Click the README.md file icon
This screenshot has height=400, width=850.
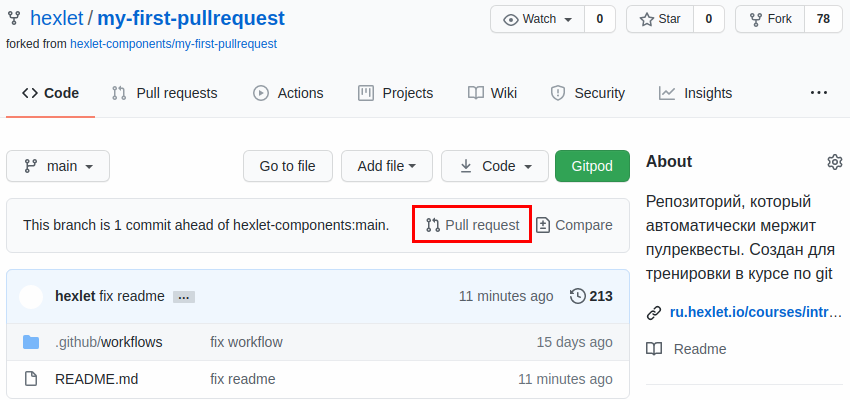pos(31,379)
